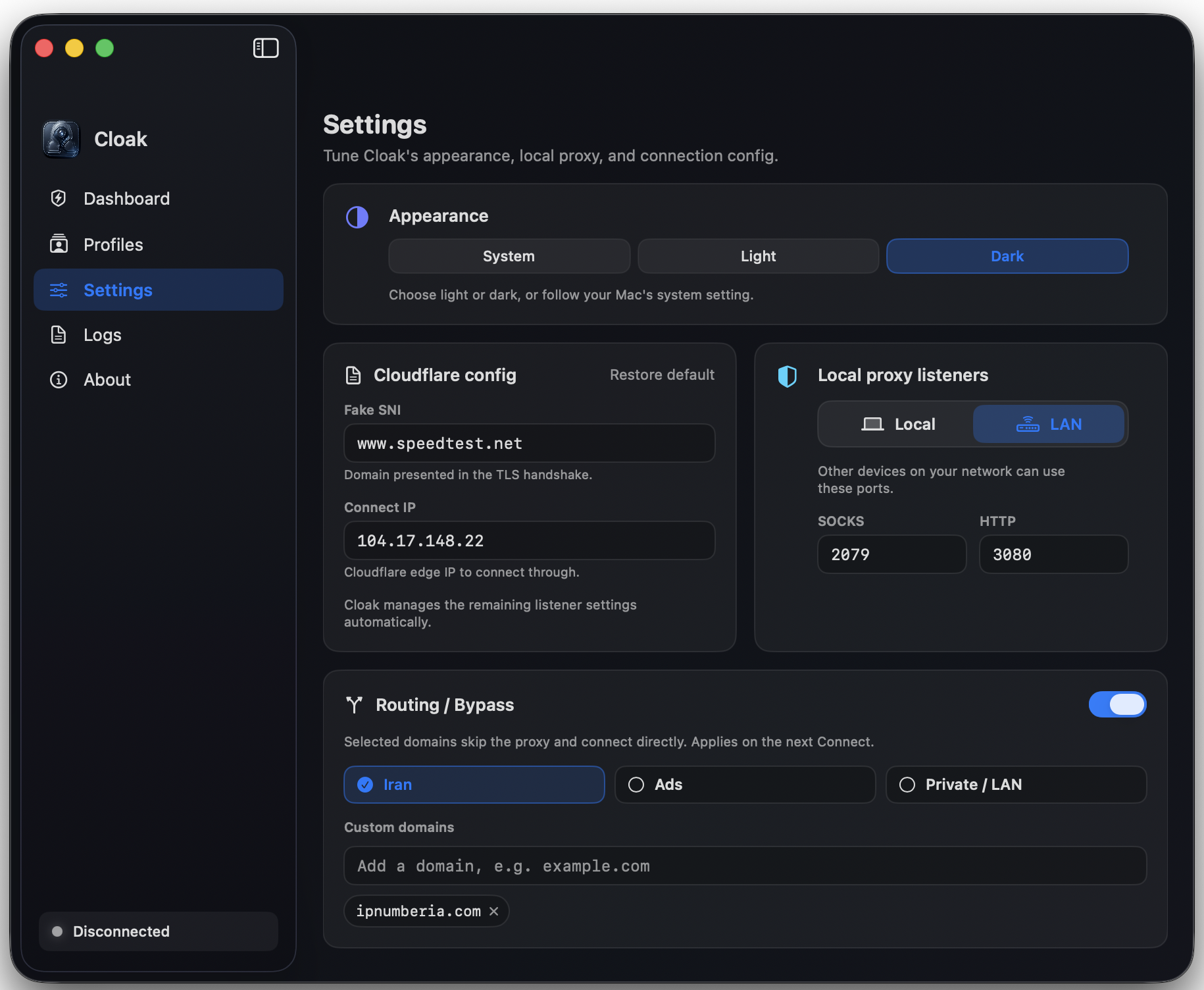Toggle the sidebar panel icon
Image resolution: width=1204 pixels, height=990 pixels.
click(x=266, y=48)
